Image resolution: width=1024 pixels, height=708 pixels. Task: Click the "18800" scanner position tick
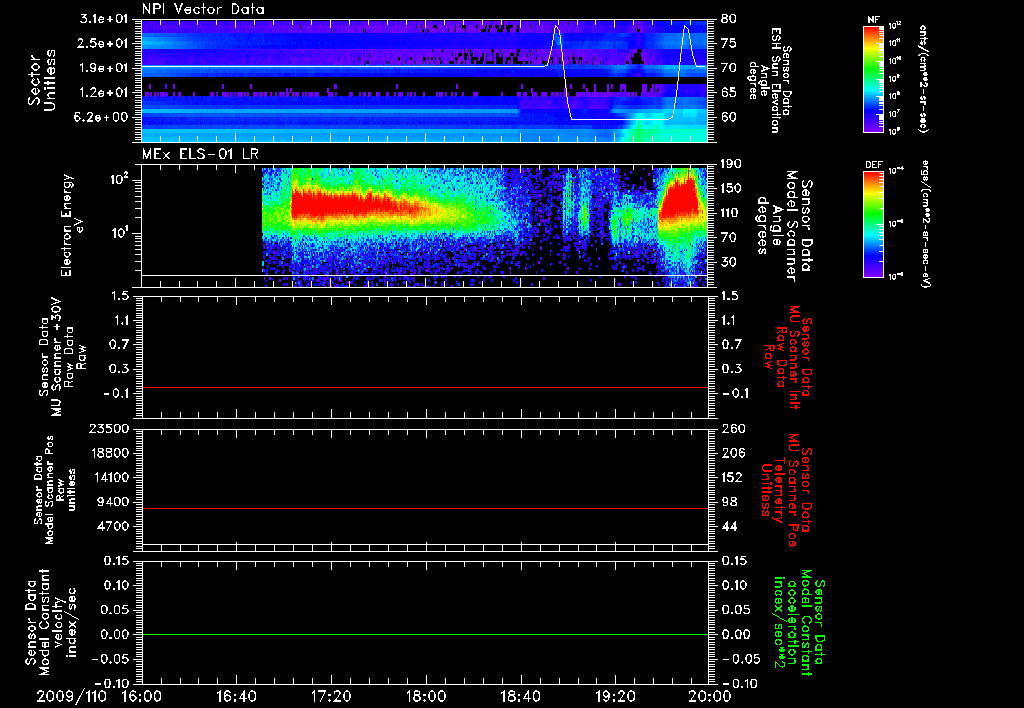(x=110, y=453)
